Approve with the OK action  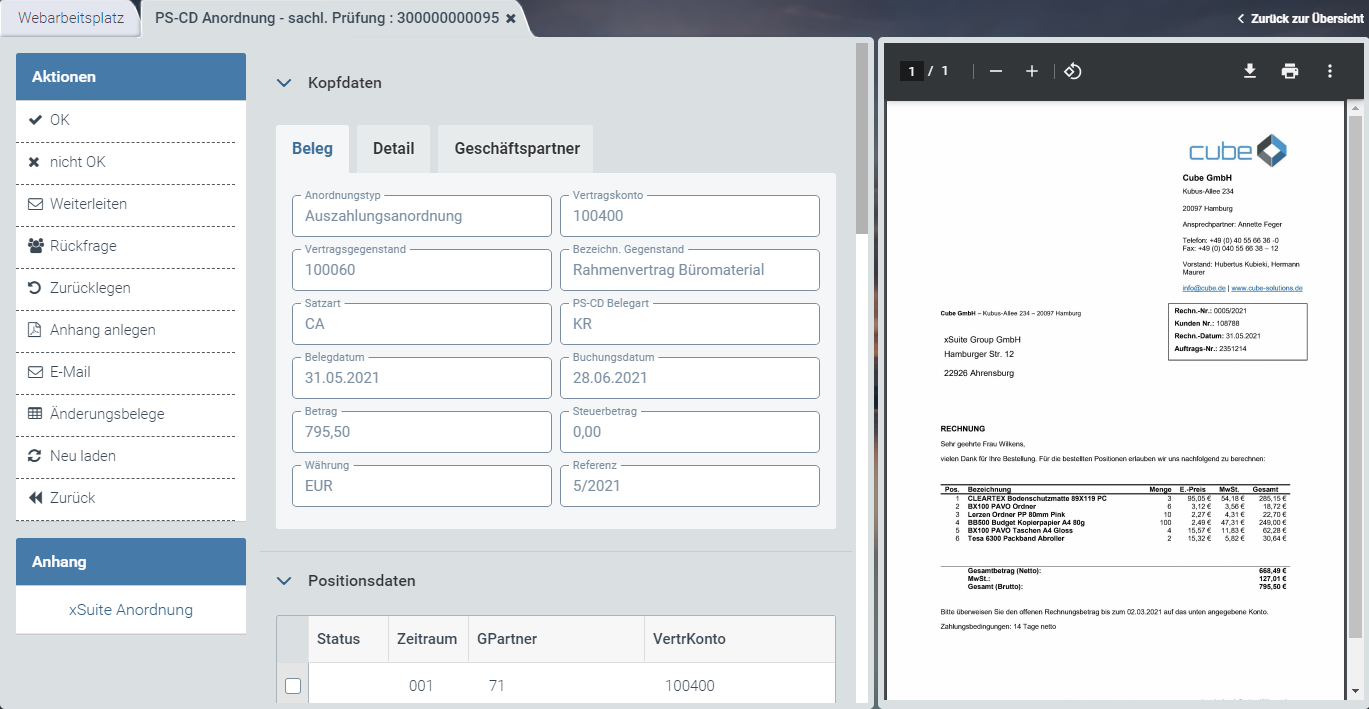60,120
